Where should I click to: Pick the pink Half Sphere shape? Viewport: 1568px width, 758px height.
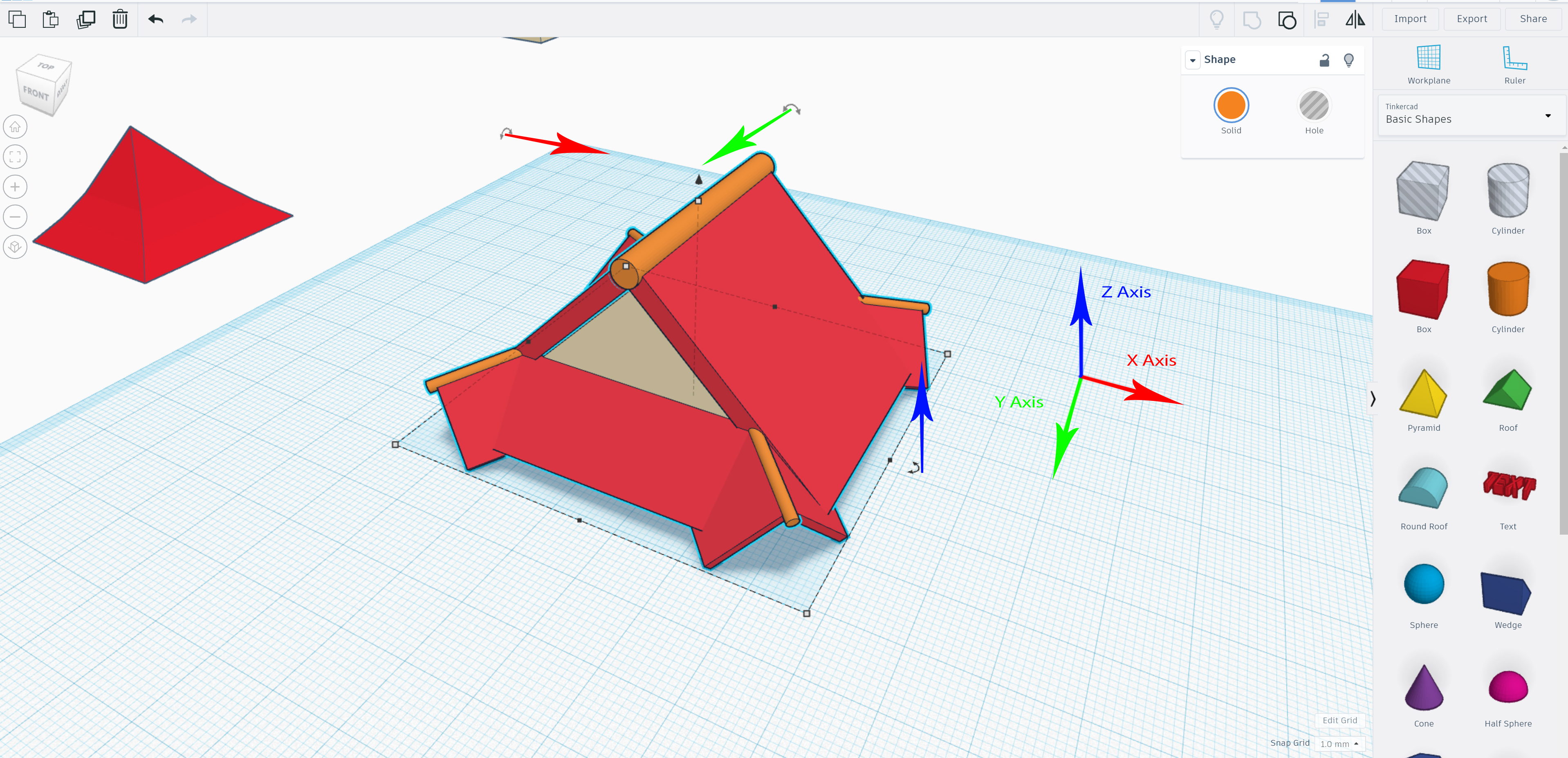pos(1508,687)
